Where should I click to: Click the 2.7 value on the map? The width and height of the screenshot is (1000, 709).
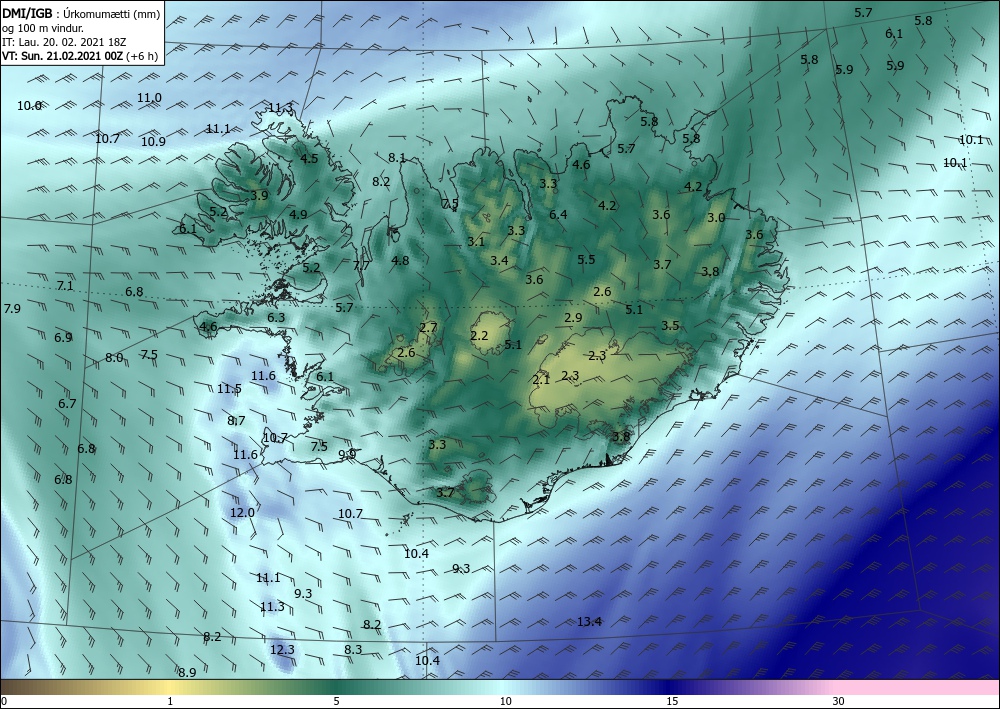429,328
